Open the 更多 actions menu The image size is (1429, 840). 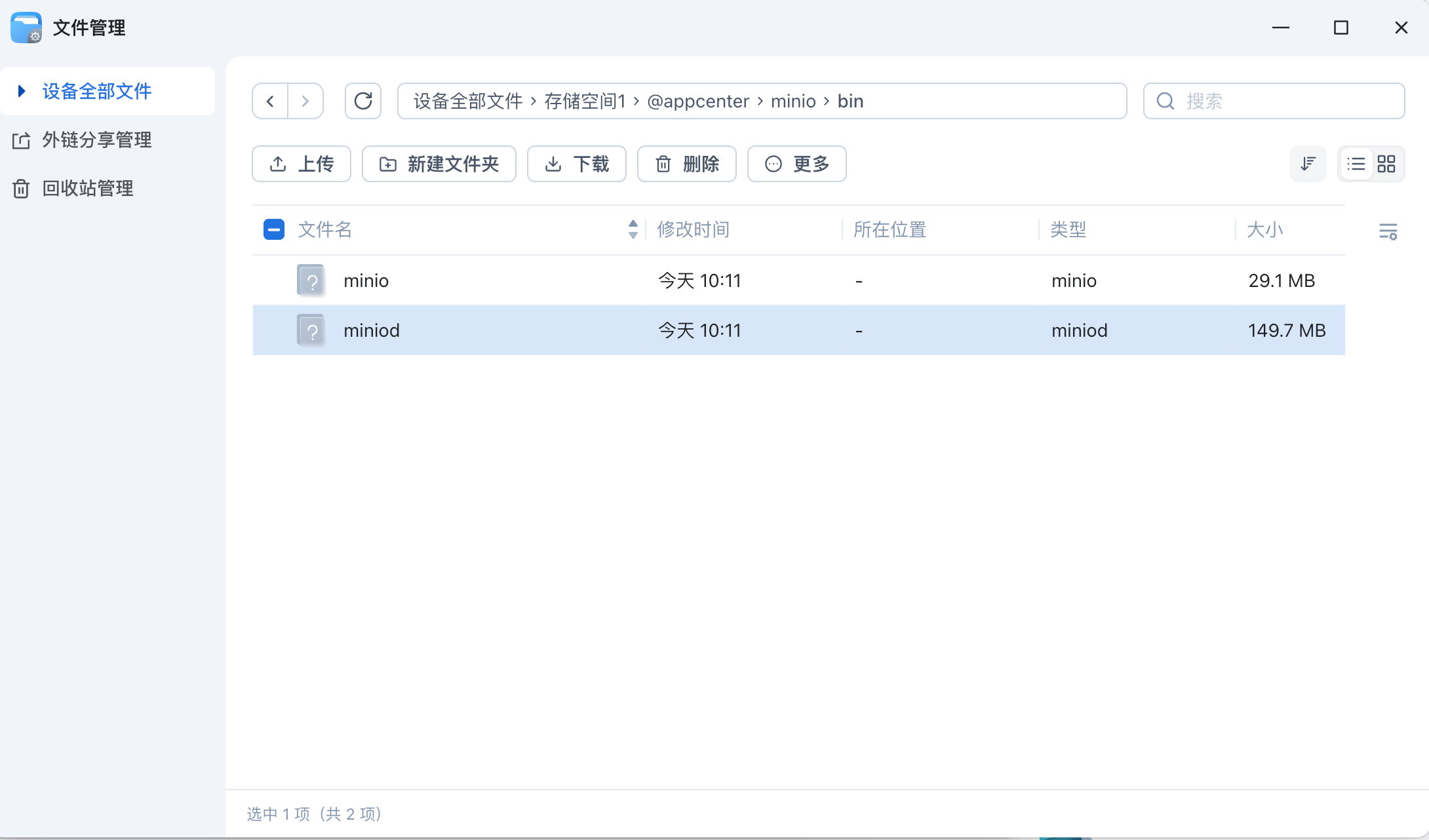(796, 164)
